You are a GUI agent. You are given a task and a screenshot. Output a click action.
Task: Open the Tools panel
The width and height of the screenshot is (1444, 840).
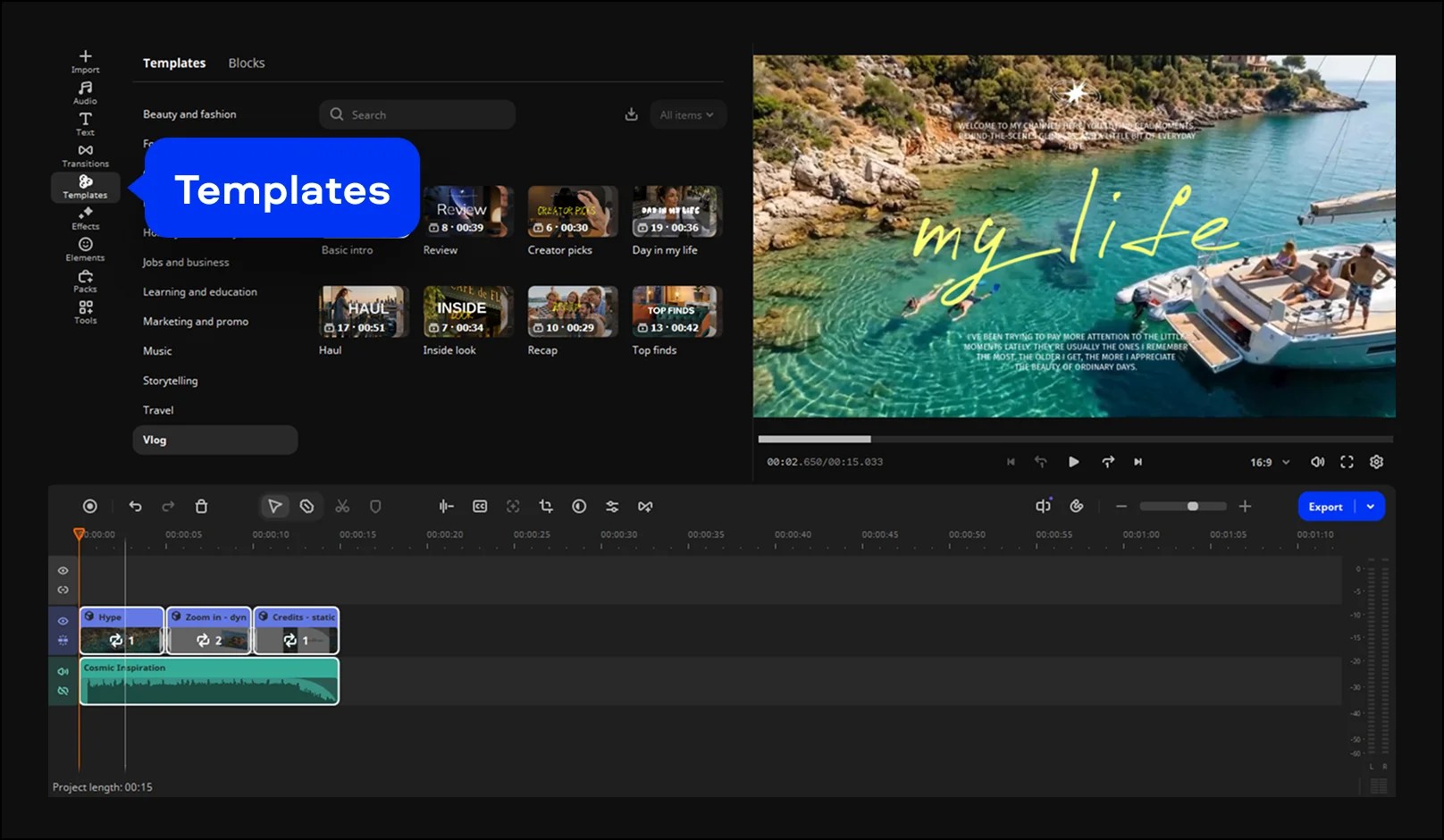click(85, 312)
